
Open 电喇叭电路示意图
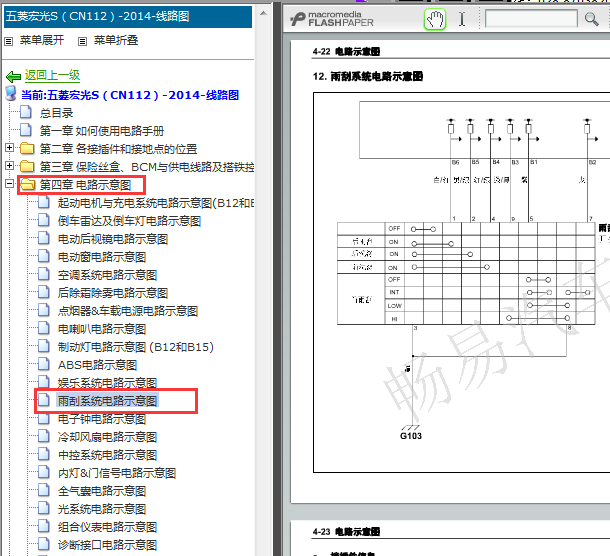[102, 329]
